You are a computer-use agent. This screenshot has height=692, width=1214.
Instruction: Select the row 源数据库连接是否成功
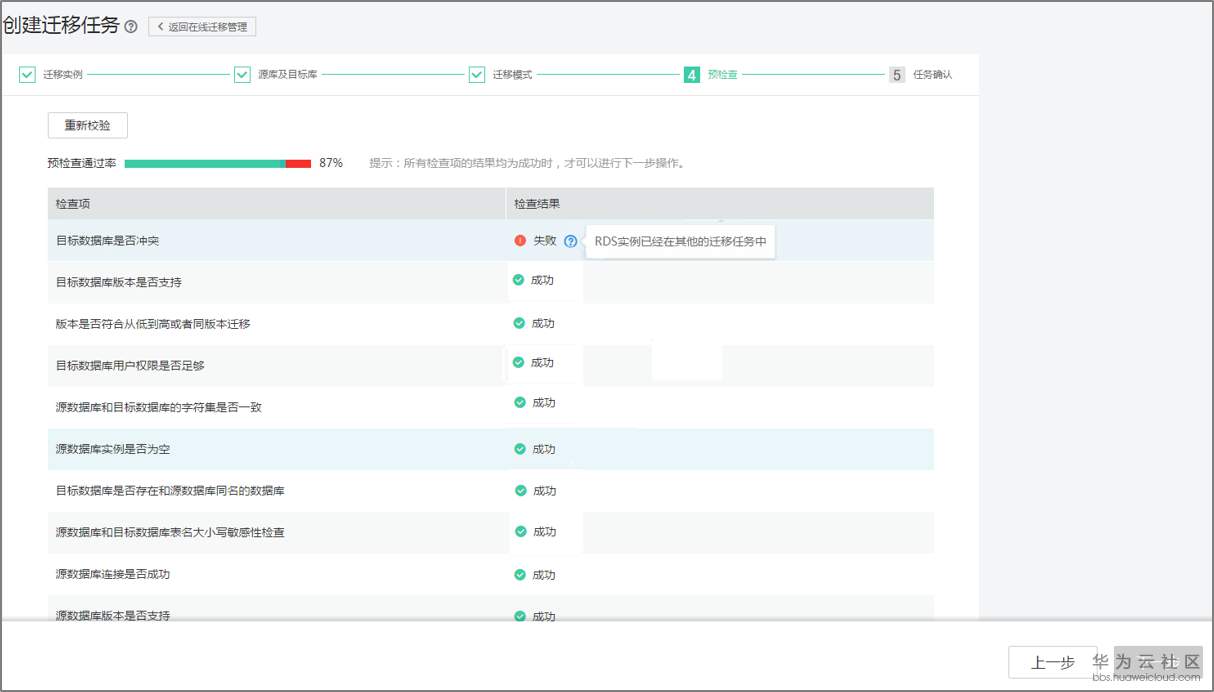click(x=491, y=574)
